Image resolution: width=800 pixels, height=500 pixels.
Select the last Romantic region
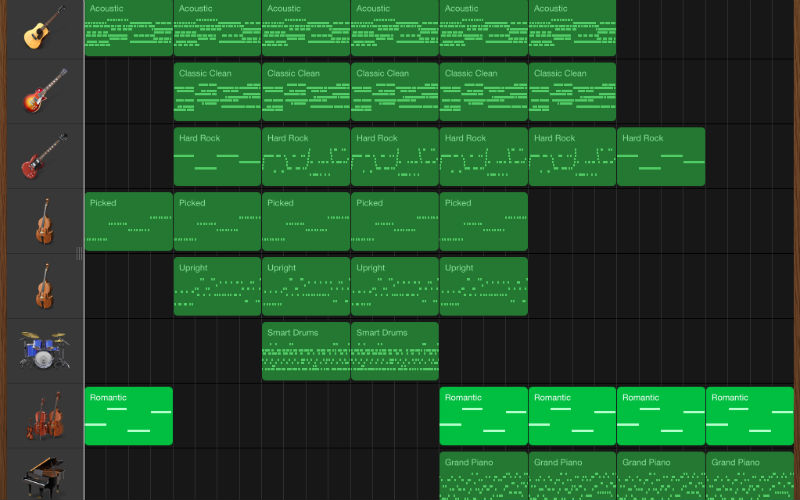750,416
